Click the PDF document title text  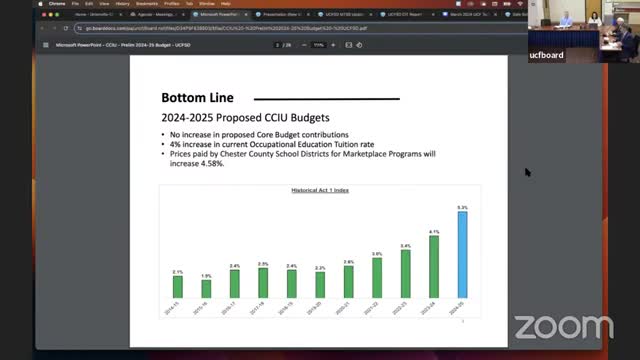tap(123, 45)
